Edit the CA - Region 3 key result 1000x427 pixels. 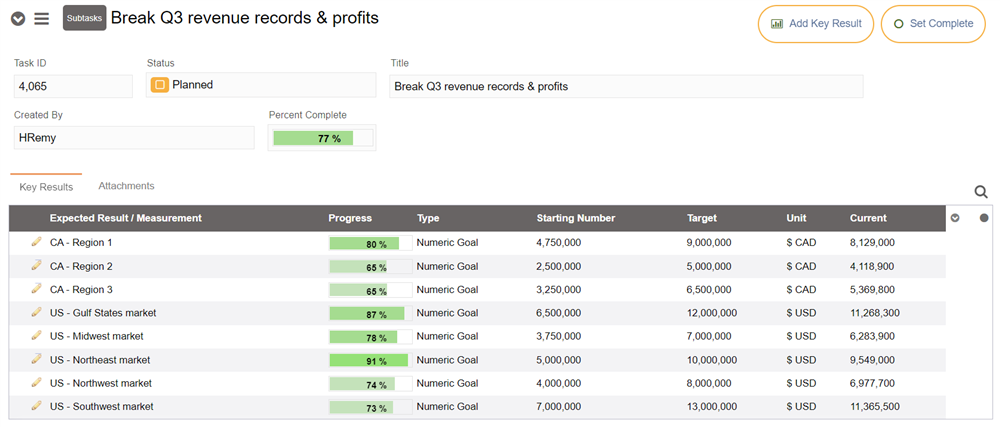point(36,289)
